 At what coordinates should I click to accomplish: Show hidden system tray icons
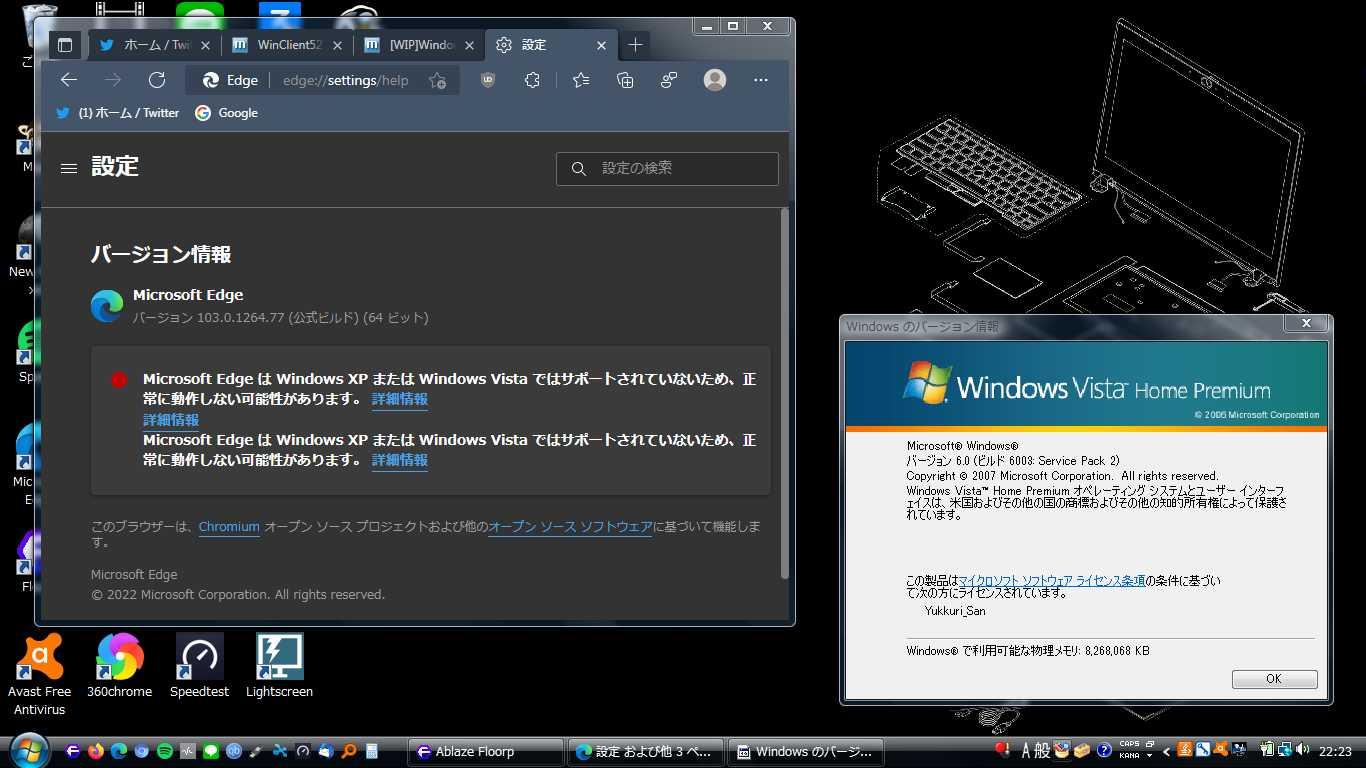pos(1166,751)
